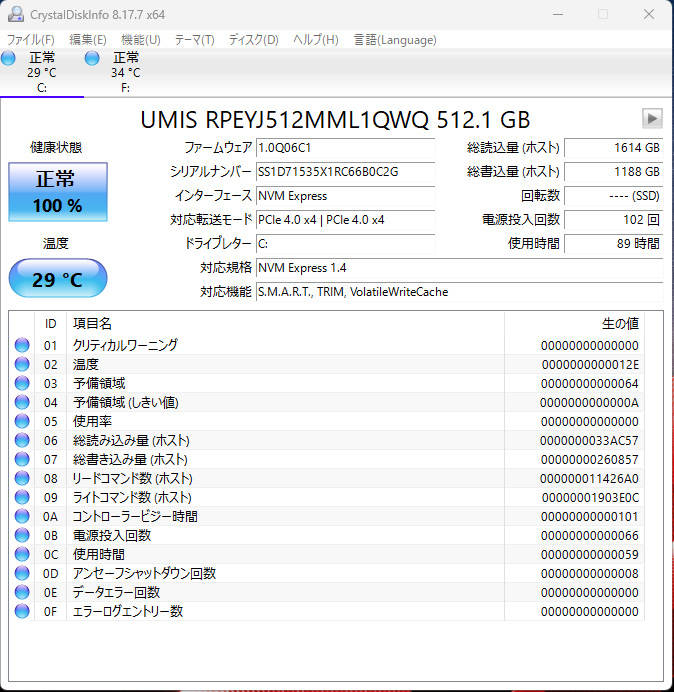Click the interface field NVM Express
Viewport: 674px width, 692px height.
click(346, 196)
